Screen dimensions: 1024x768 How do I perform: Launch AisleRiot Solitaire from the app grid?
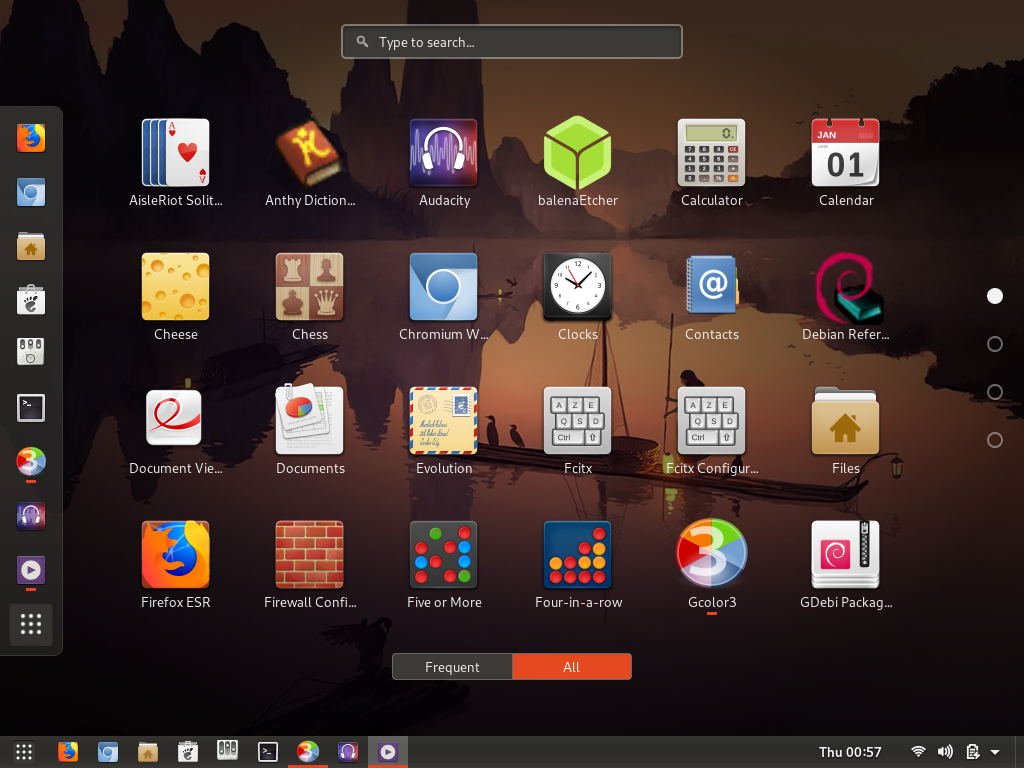click(176, 163)
